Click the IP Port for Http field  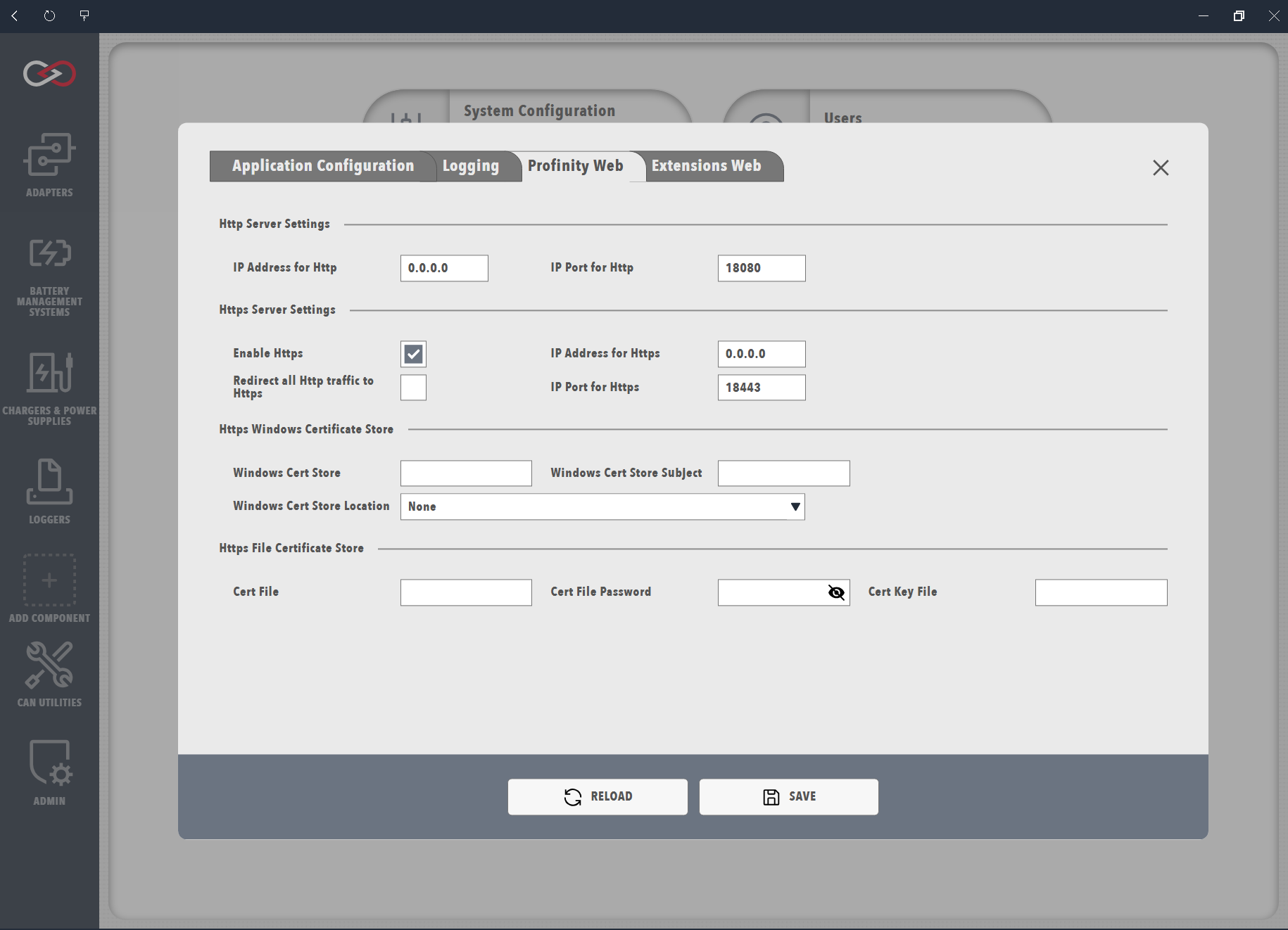coord(762,268)
